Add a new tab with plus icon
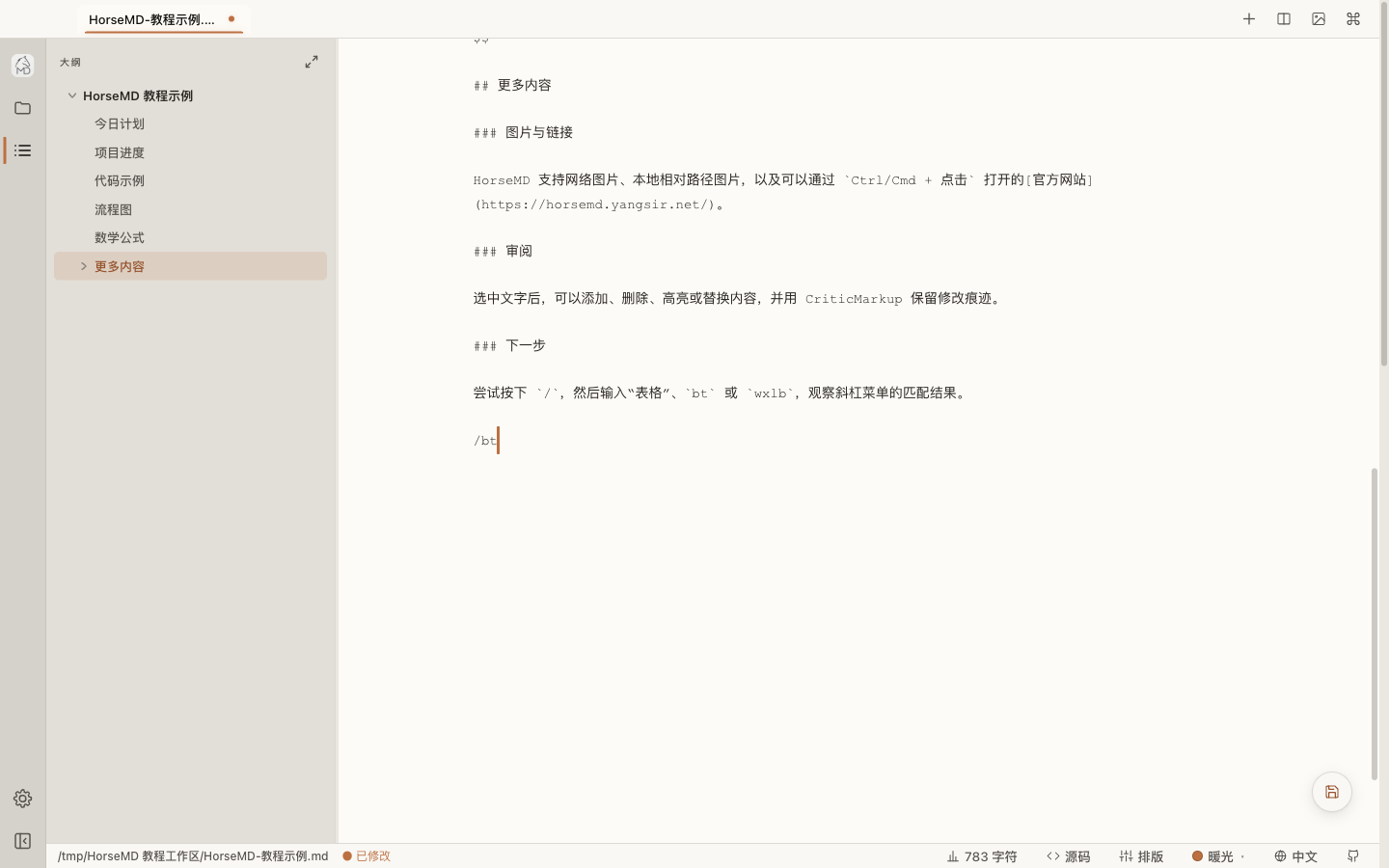Image resolution: width=1389 pixels, height=868 pixels. click(x=1249, y=19)
